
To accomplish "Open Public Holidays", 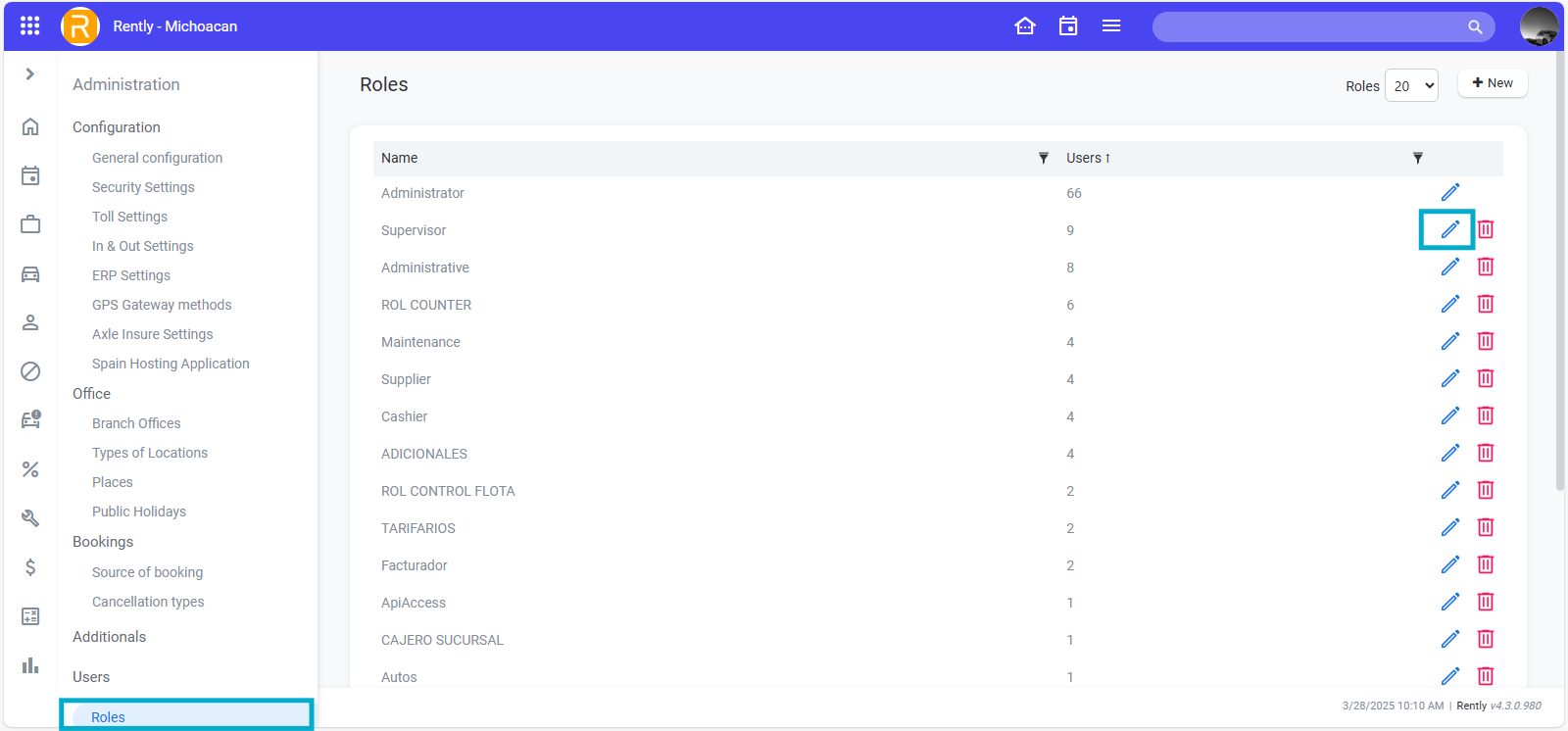I will coord(139,512).
